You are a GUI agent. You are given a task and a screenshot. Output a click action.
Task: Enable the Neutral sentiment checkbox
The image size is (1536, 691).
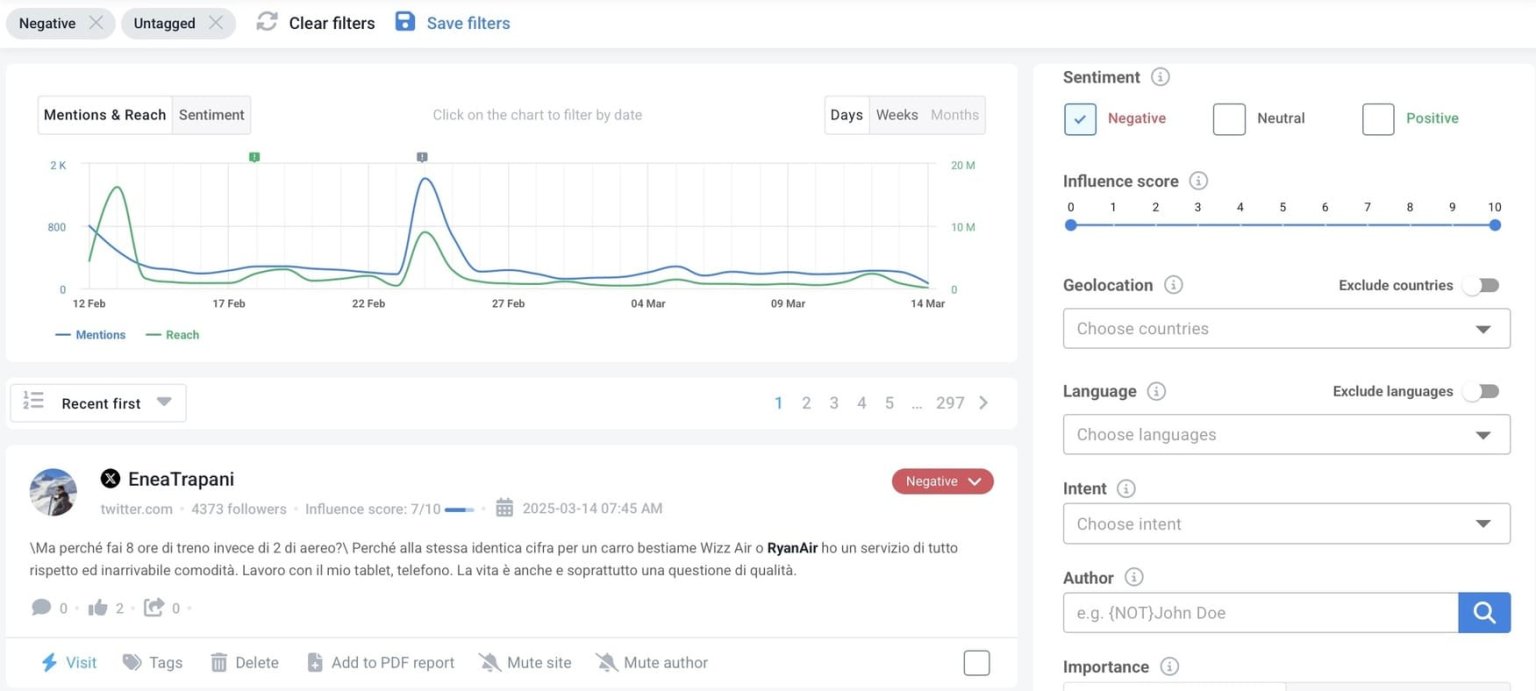1229,118
